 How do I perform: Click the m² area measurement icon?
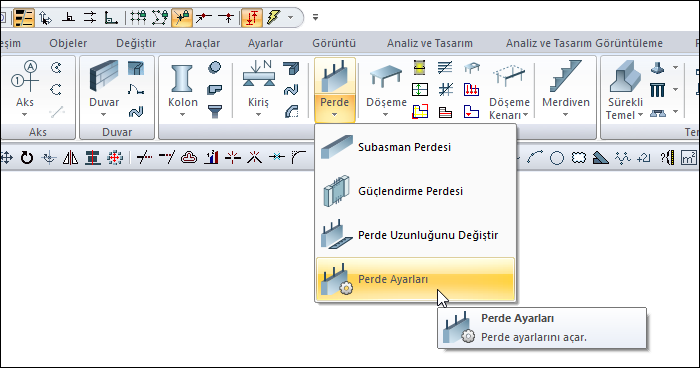688,158
